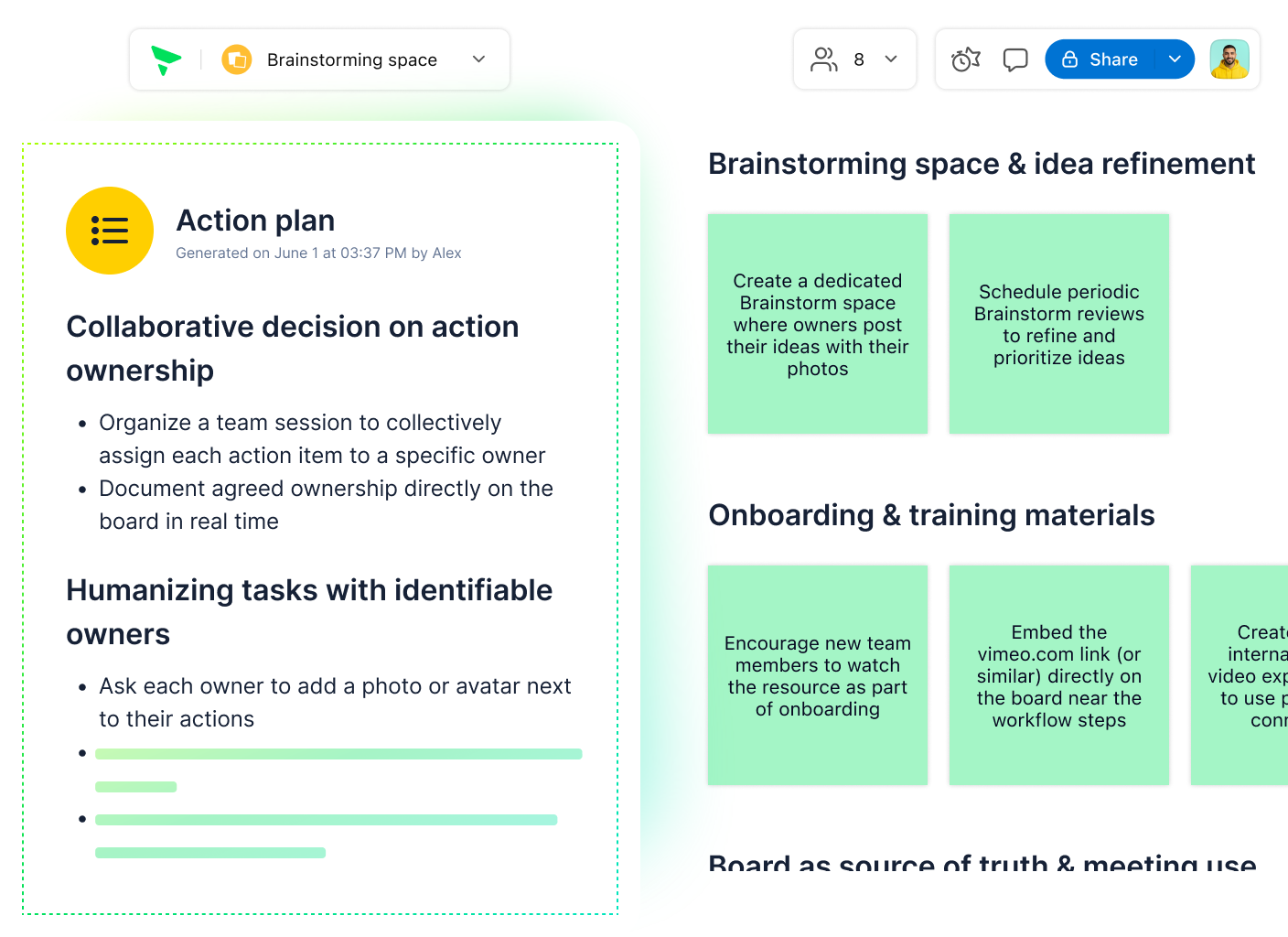Click the 'Generated on June 1' timestamp text
This screenshot has width=1288, height=937.
(318, 253)
